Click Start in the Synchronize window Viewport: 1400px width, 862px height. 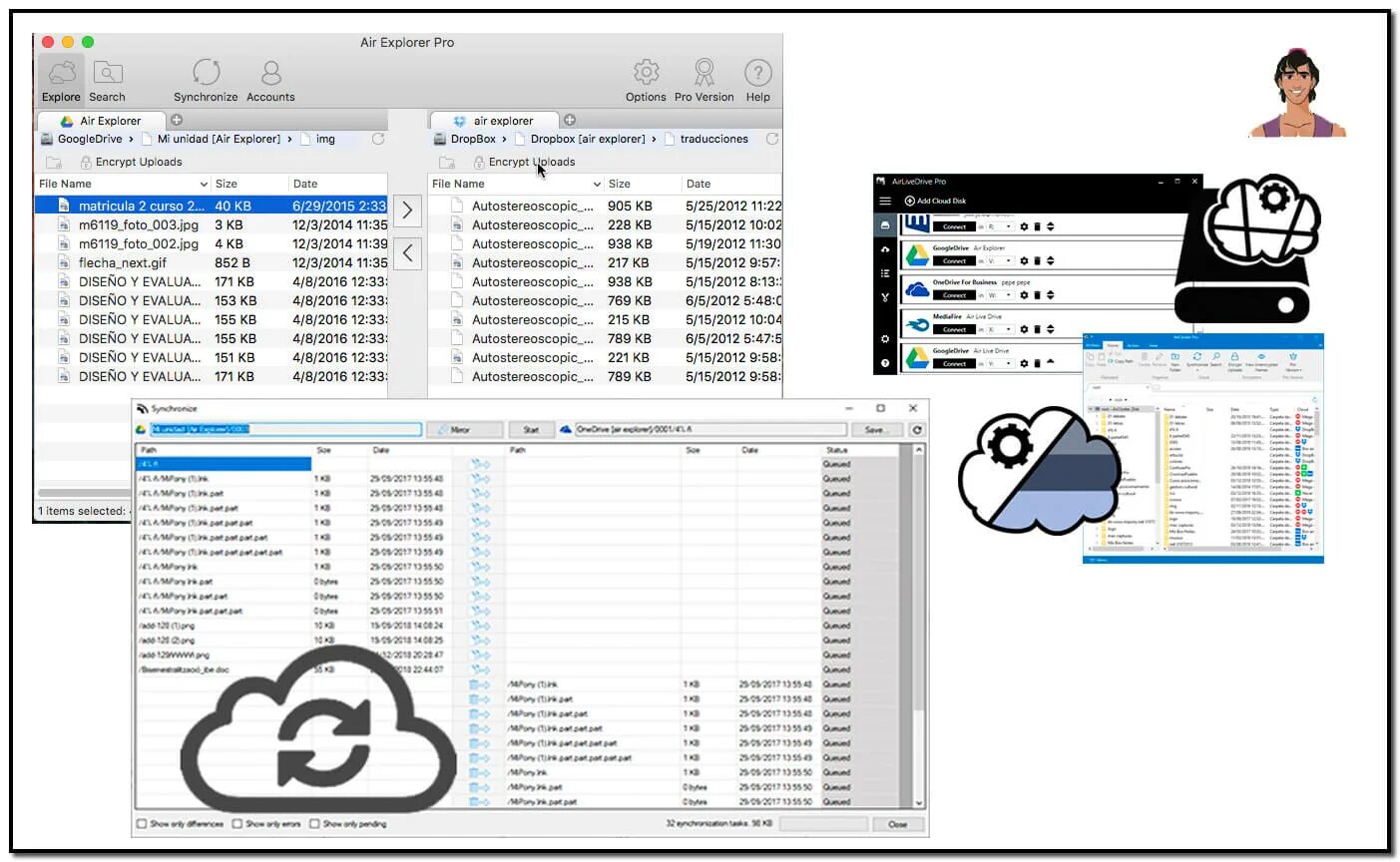click(531, 429)
